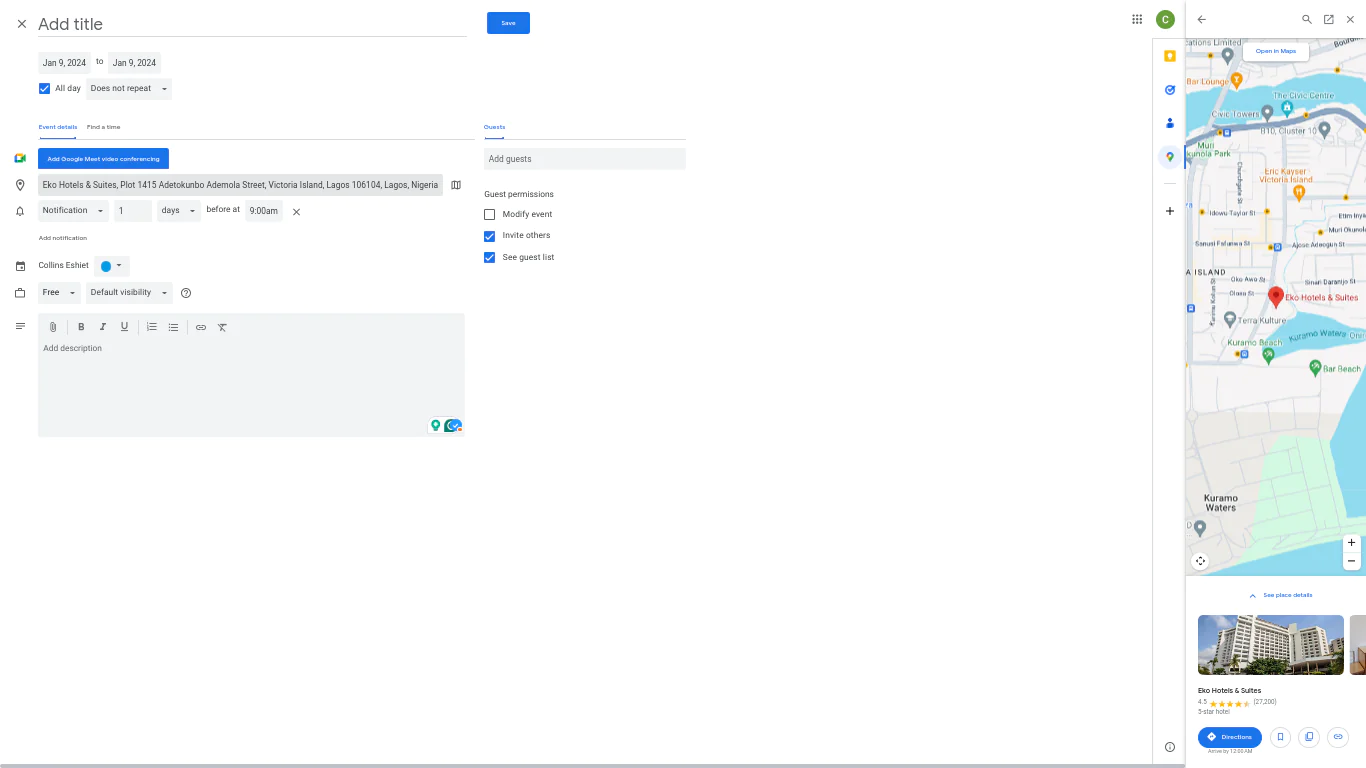Switch to Event details tab
Screen dimensions: 1366x768
(58, 127)
